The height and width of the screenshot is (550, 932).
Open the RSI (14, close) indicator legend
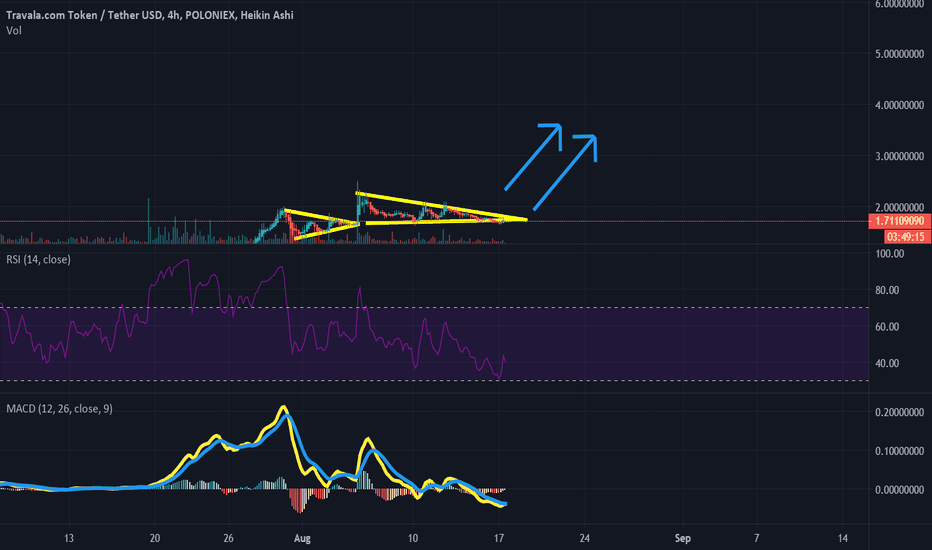pyautogui.click(x=38, y=259)
